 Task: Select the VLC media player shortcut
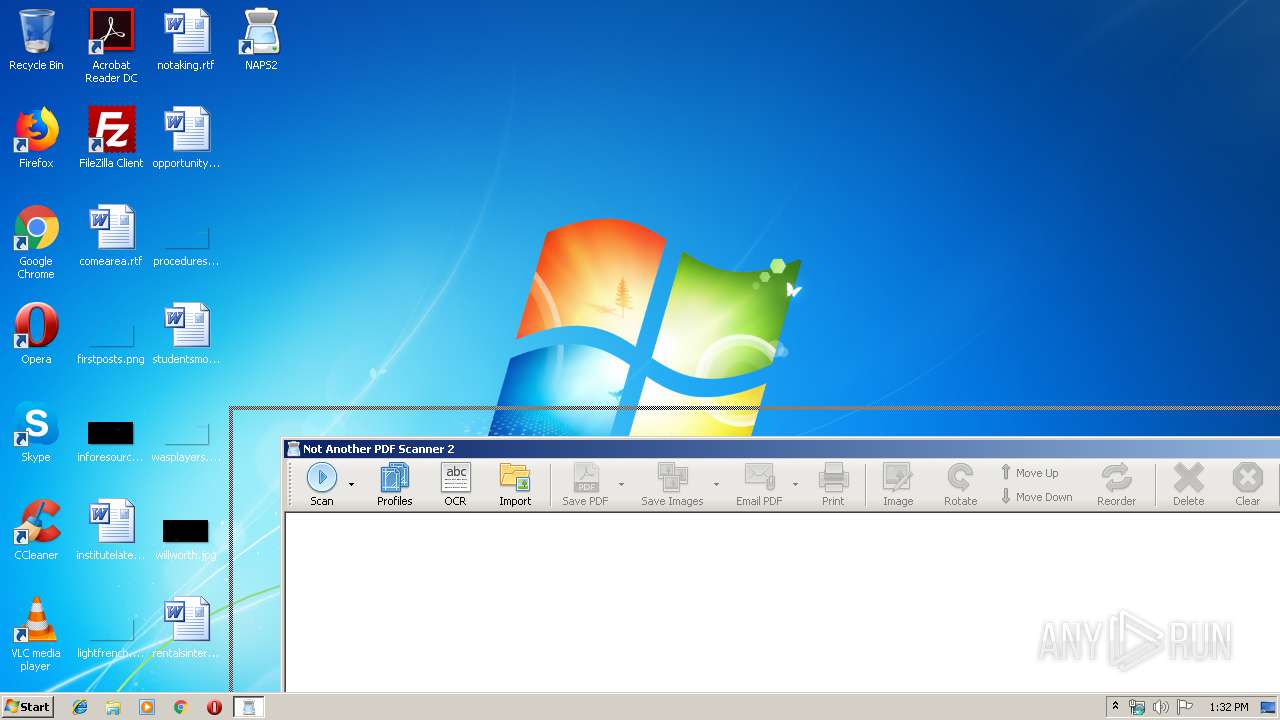pyautogui.click(x=36, y=634)
